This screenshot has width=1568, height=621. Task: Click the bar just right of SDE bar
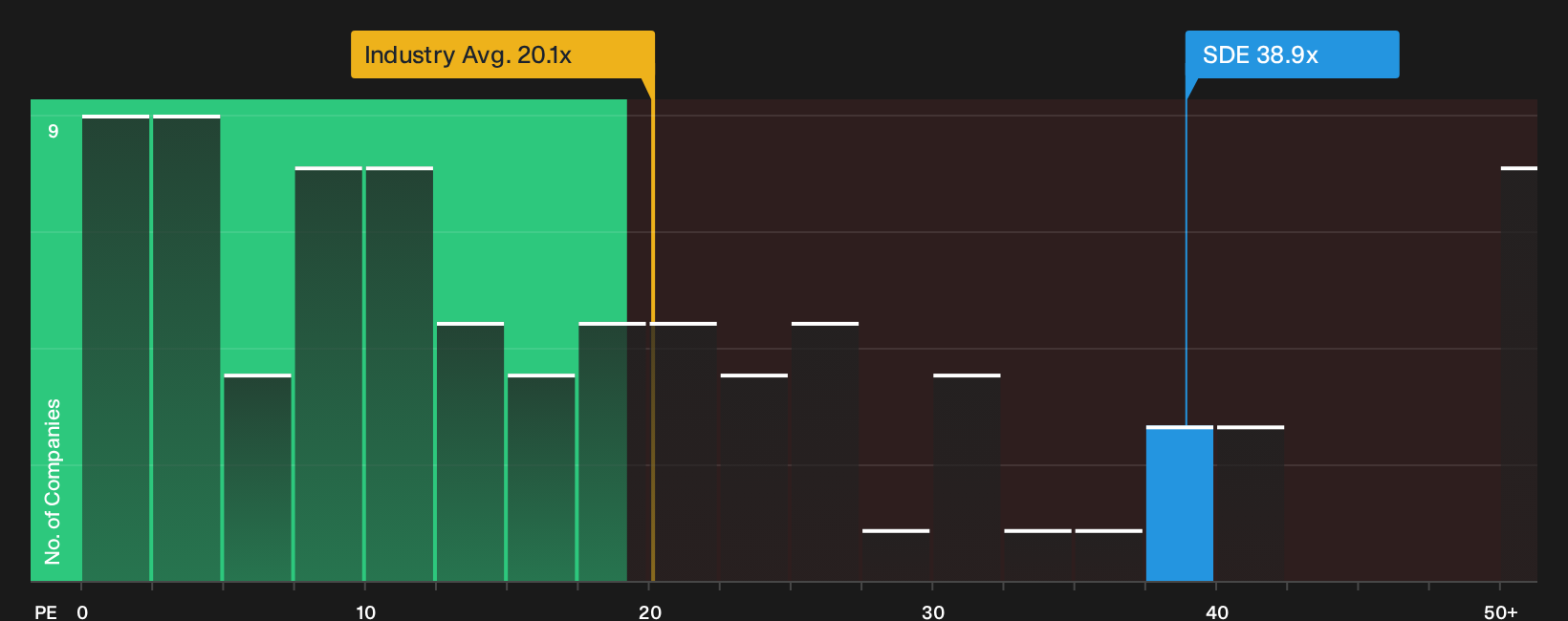click(x=1251, y=503)
